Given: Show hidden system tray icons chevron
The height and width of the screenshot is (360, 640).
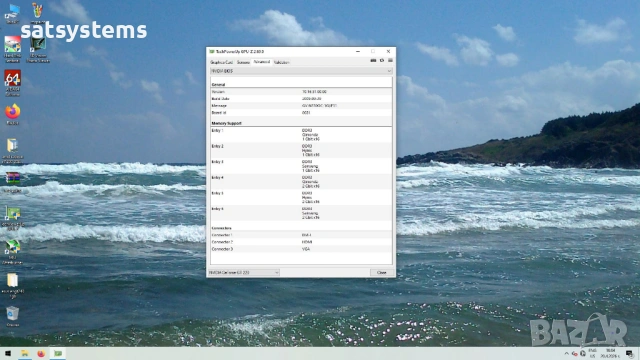Looking at the screenshot, I should [x=566, y=353].
